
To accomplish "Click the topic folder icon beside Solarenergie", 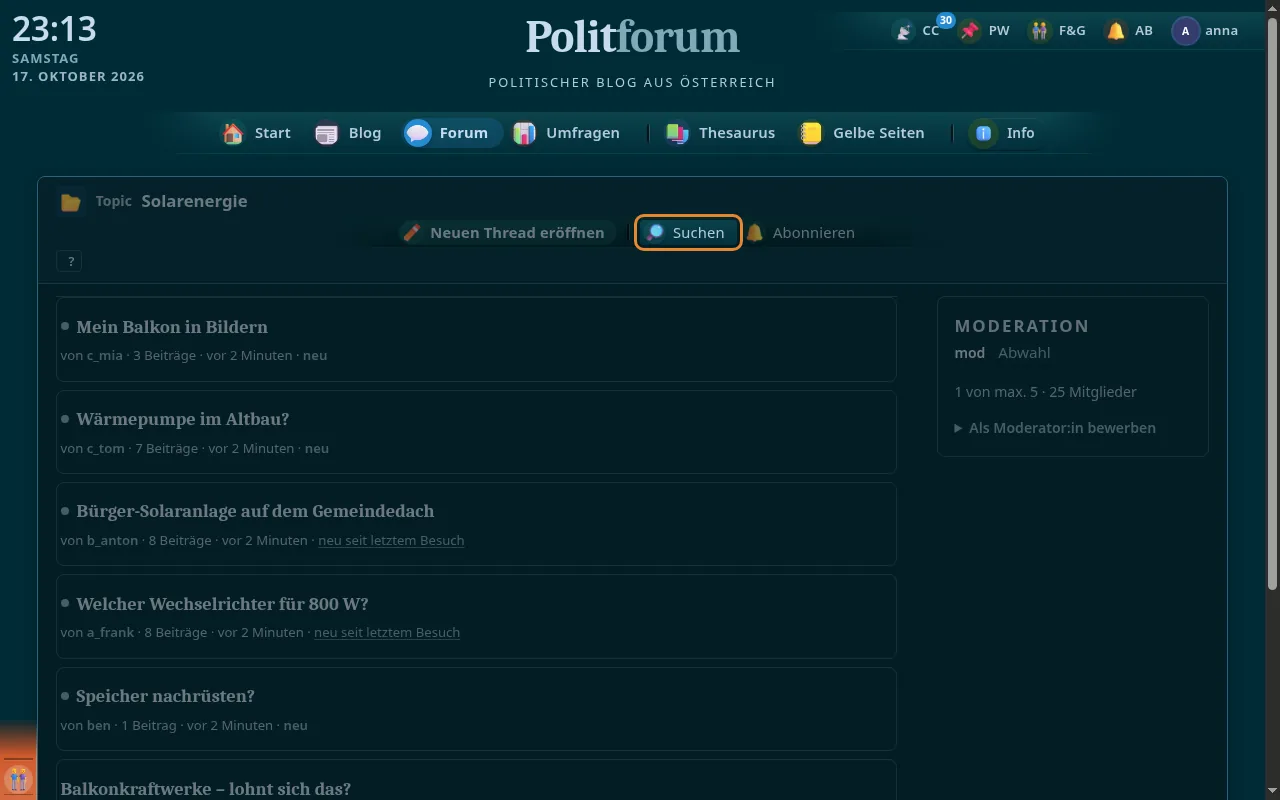I will pos(70,202).
